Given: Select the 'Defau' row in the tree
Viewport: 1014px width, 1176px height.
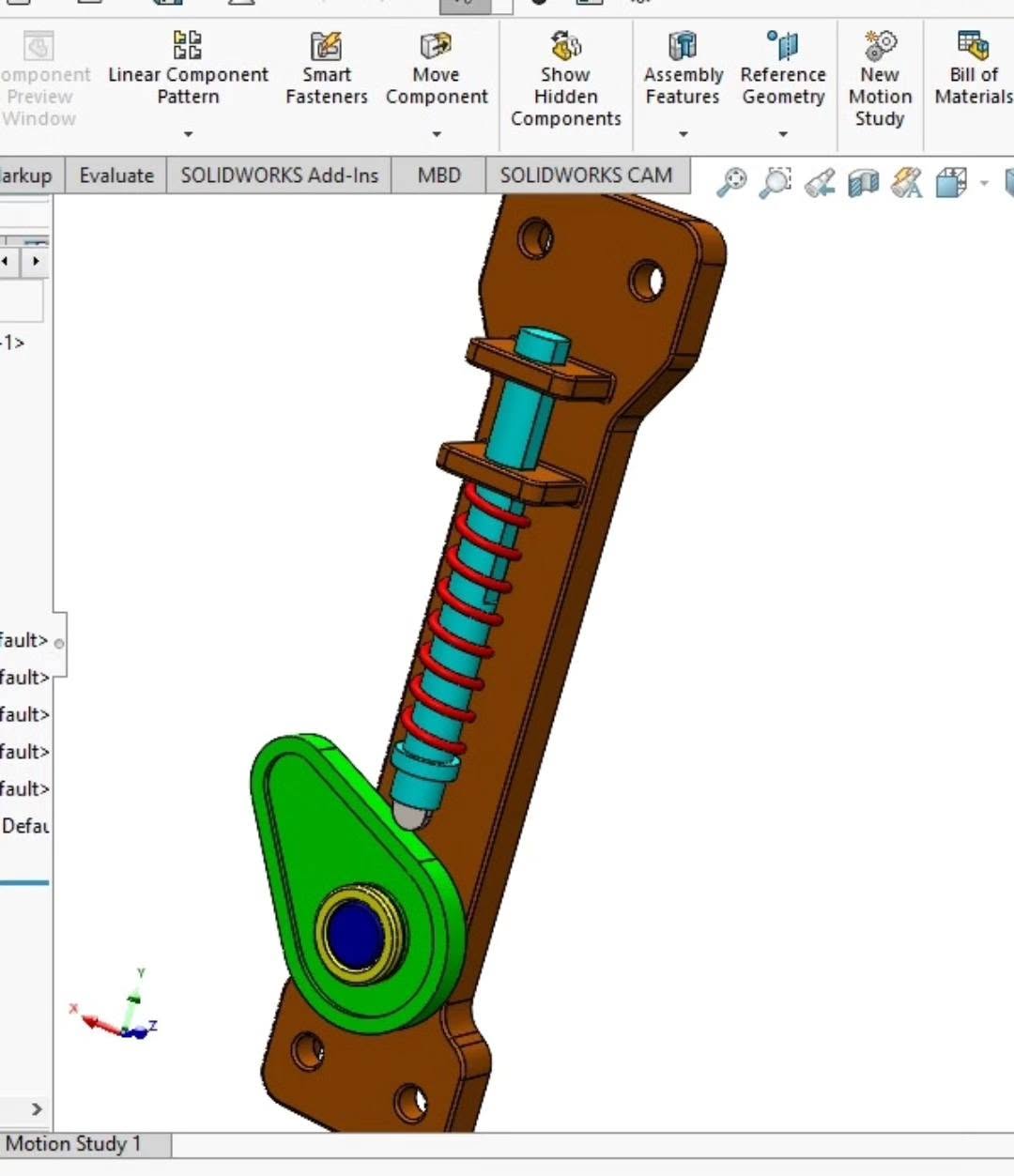Looking at the screenshot, I should tap(25, 826).
